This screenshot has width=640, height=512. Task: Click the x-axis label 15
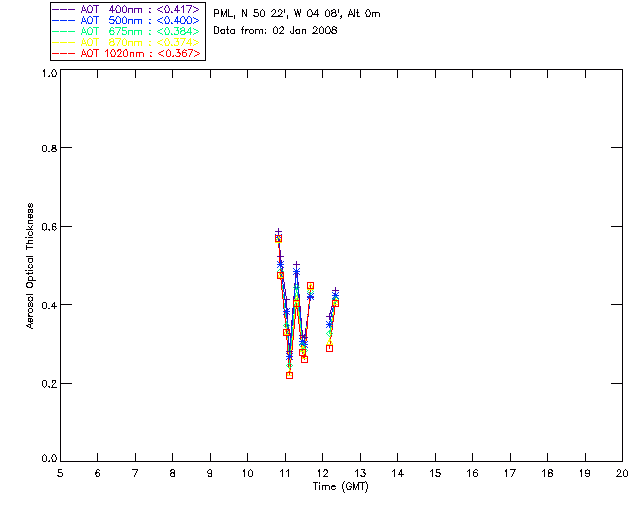pyautogui.click(x=435, y=473)
